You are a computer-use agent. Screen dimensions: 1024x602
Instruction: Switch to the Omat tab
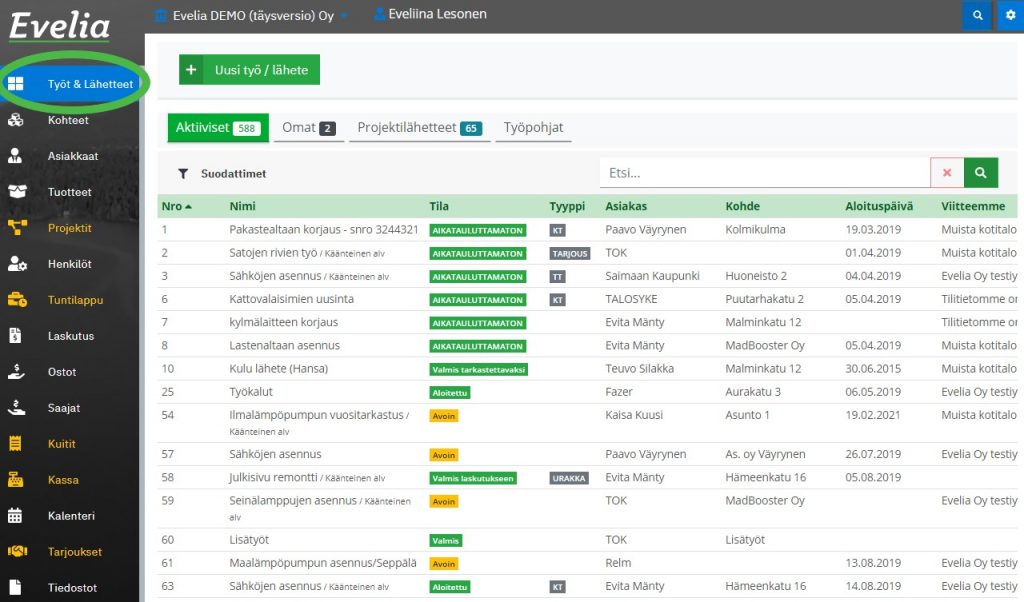coord(309,128)
